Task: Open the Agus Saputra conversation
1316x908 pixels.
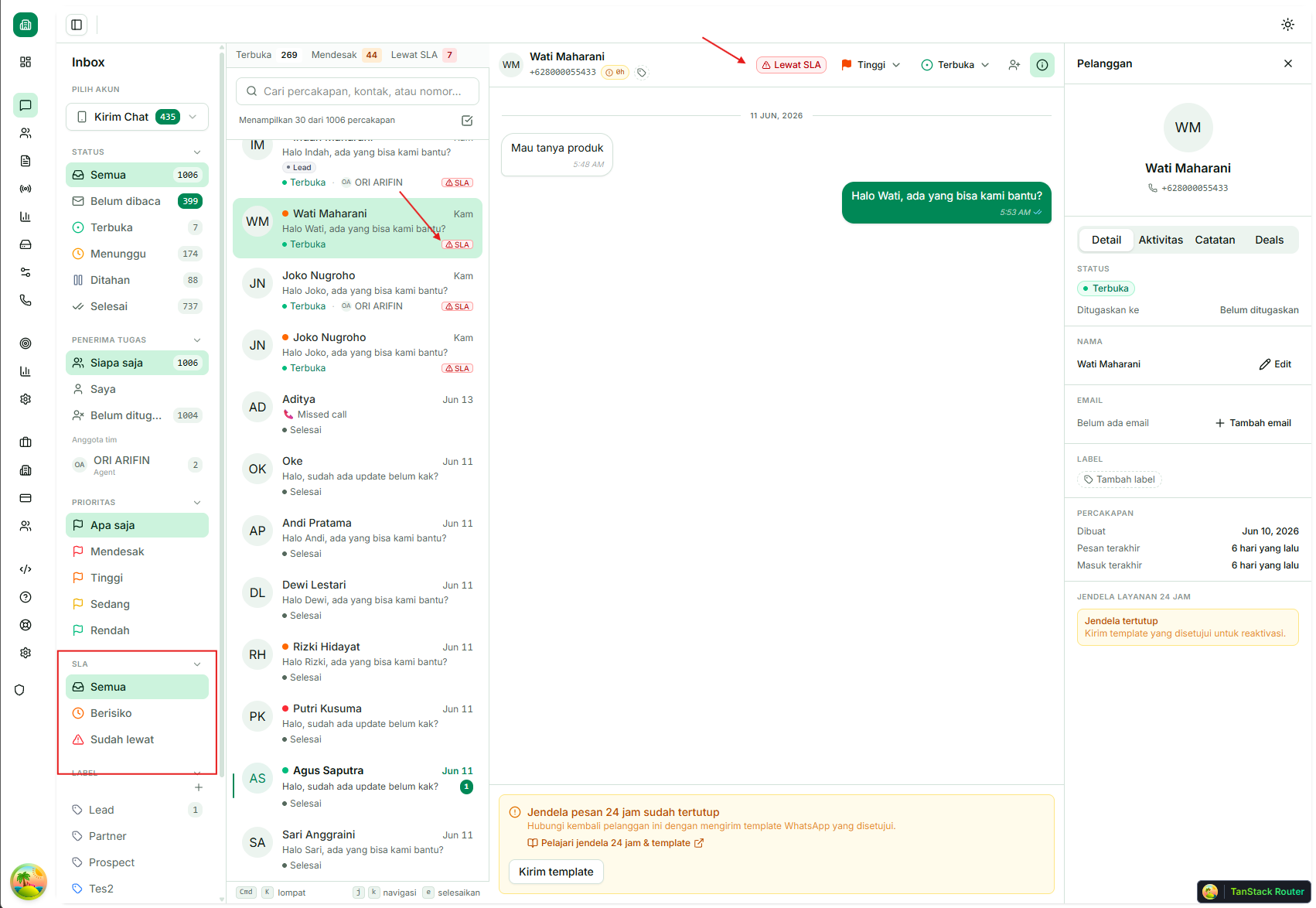Action: tap(357, 786)
